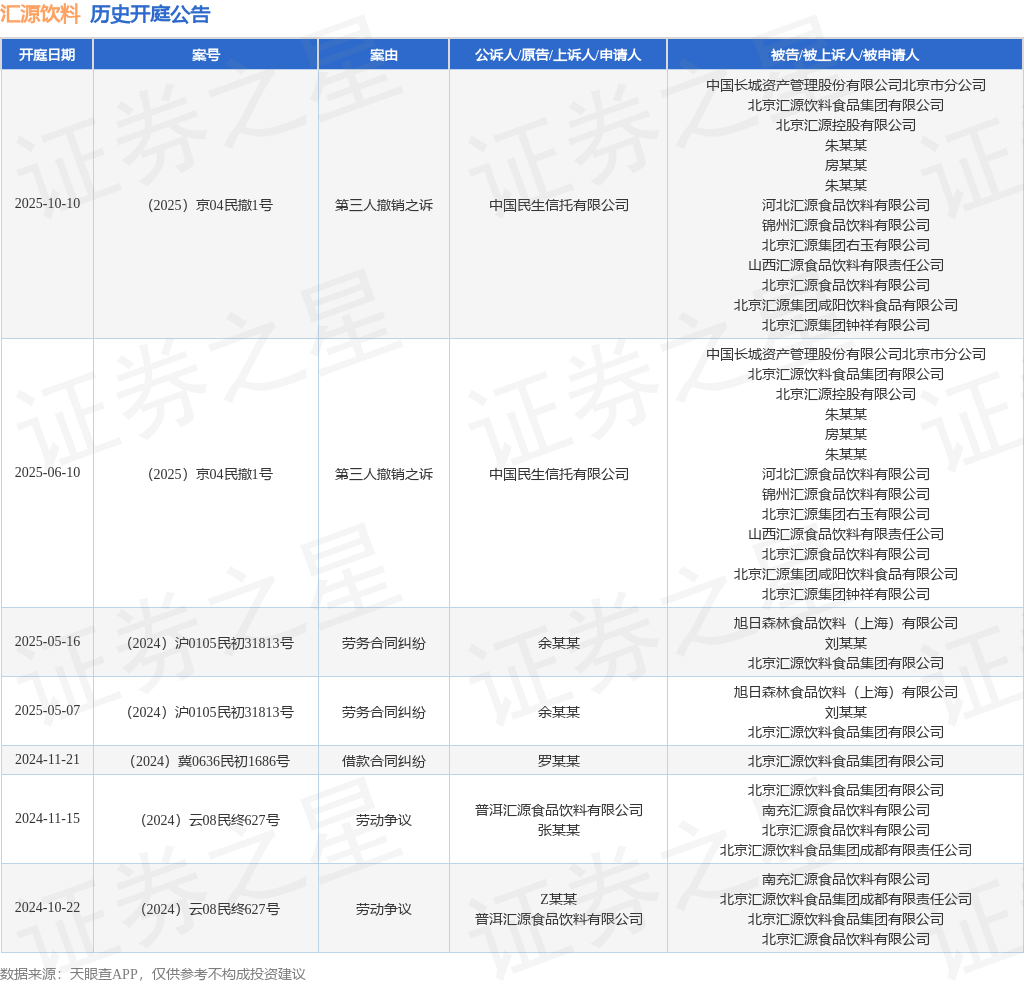The height and width of the screenshot is (983, 1024).
Task: Click 北京汇源饮料食品集团成都有限责任公司 in the 2024-10-22 row
Action: (x=846, y=899)
